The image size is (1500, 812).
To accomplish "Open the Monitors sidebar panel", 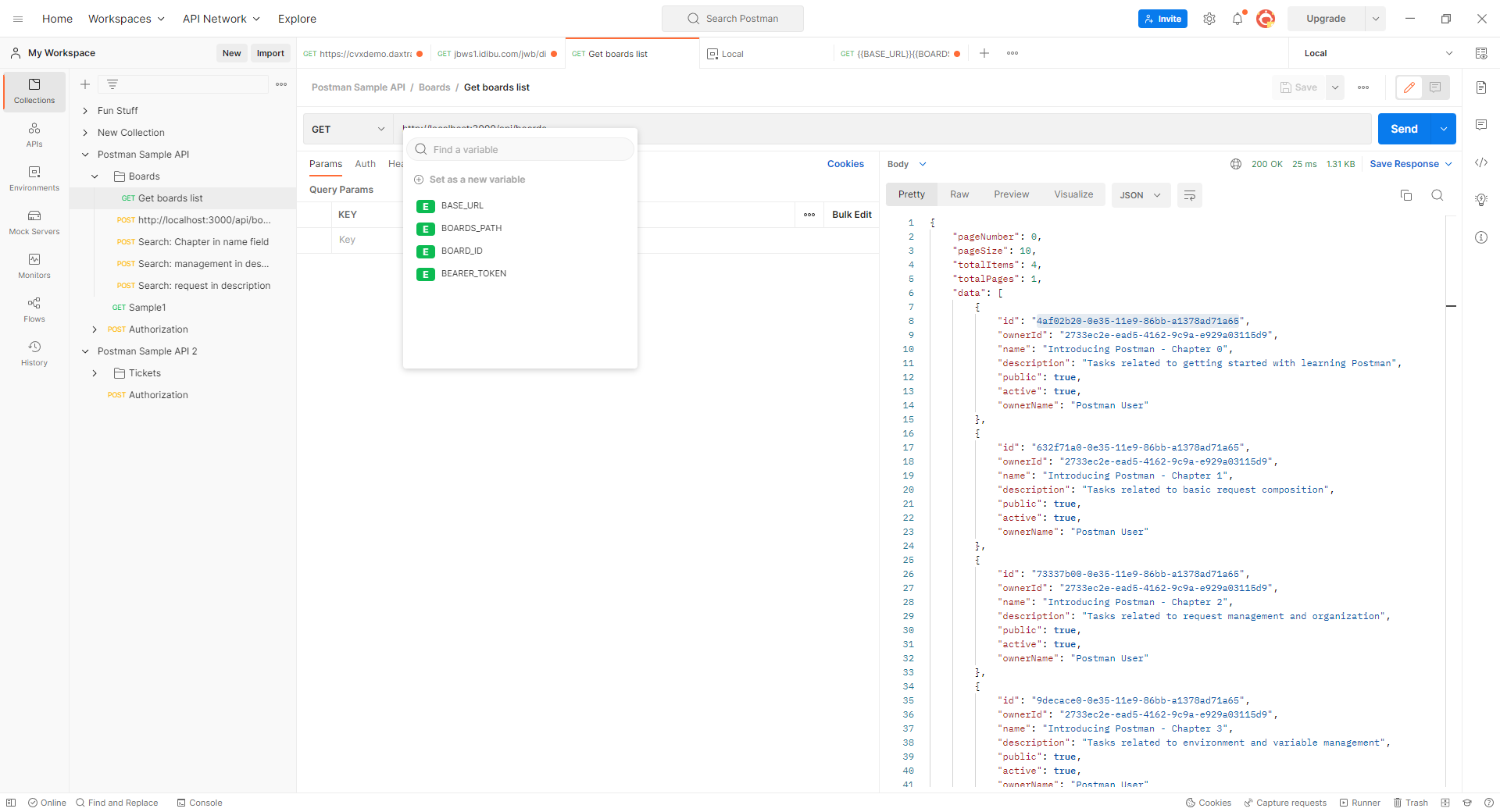I will tap(34, 266).
